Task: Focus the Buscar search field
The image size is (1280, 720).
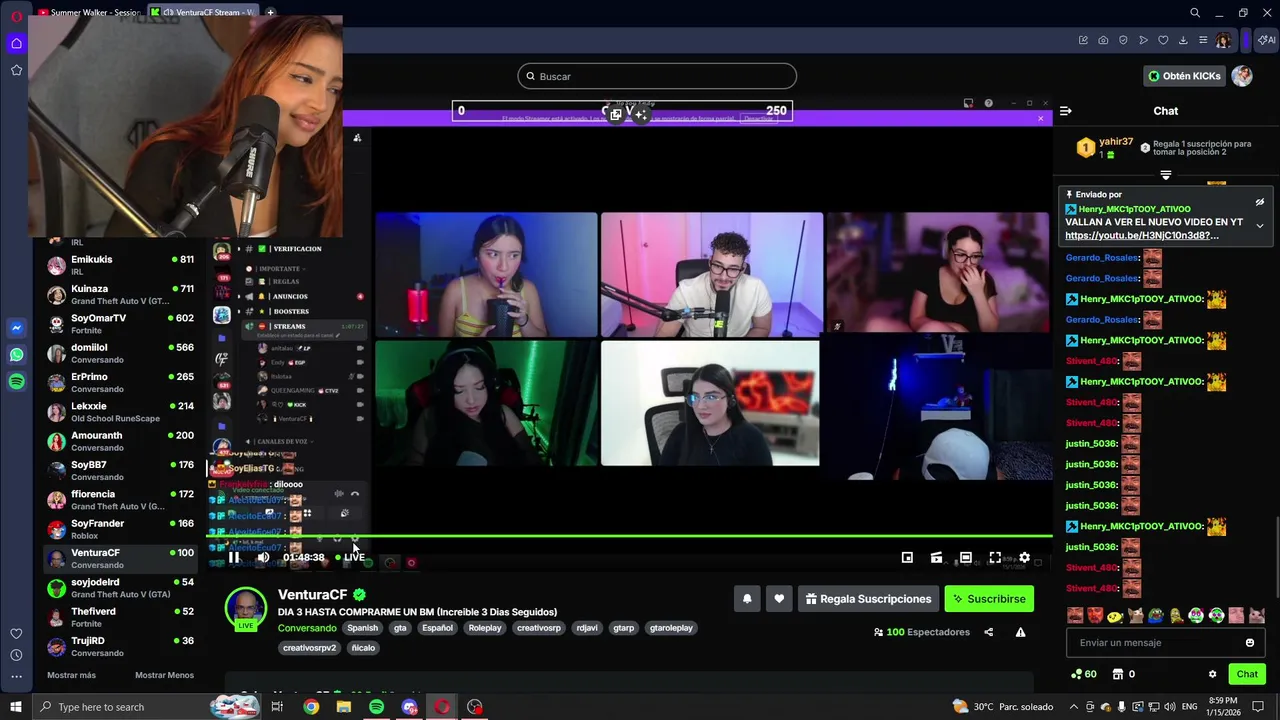Action: point(657,76)
